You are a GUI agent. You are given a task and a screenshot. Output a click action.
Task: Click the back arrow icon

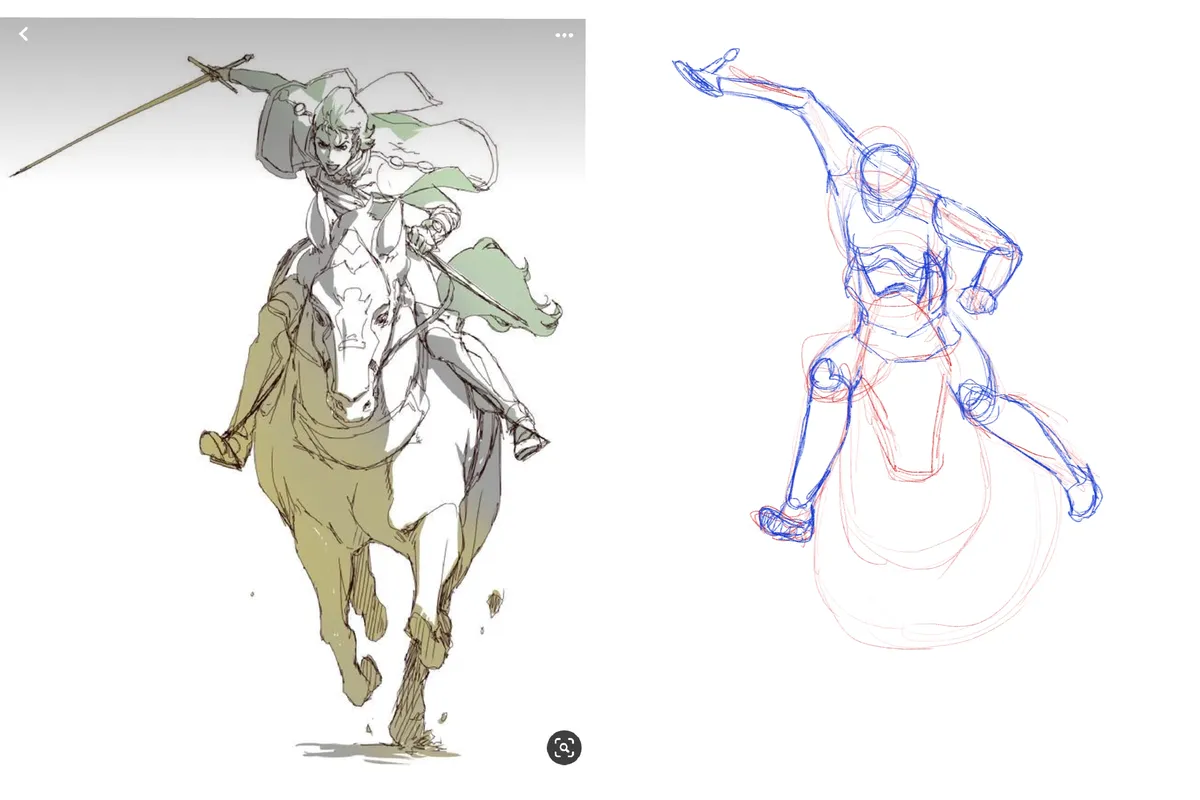[23, 35]
